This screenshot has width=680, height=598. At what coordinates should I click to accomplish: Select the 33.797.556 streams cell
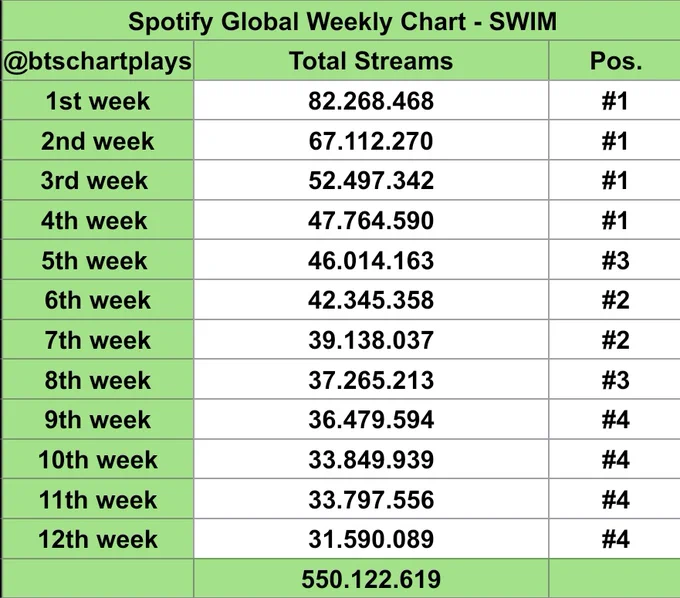click(371, 499)
